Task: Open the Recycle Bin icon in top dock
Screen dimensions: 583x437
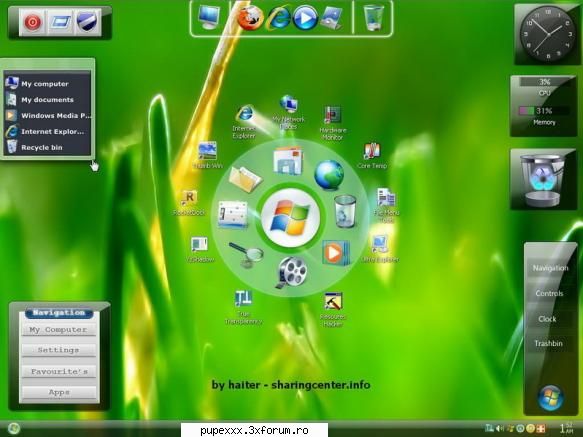Action: tap(373, 18)
